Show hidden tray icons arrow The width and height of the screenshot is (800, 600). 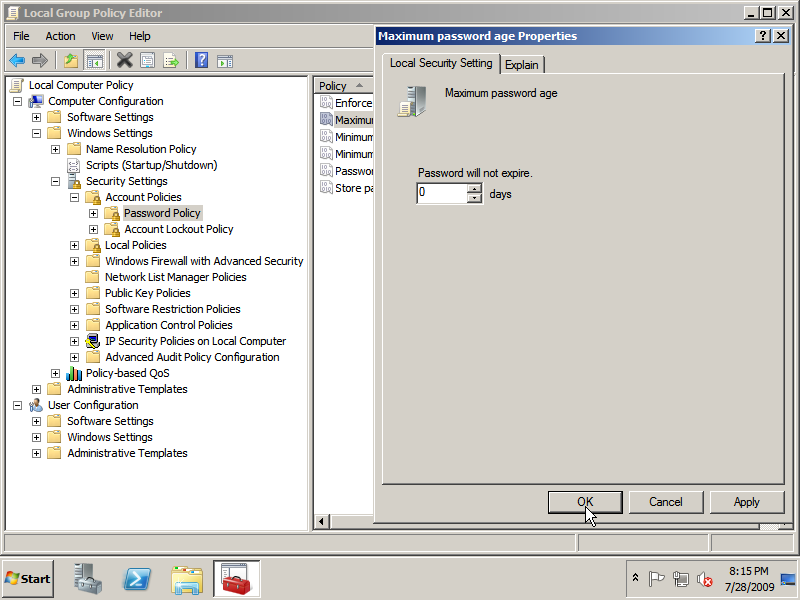[x=635, y=578]
